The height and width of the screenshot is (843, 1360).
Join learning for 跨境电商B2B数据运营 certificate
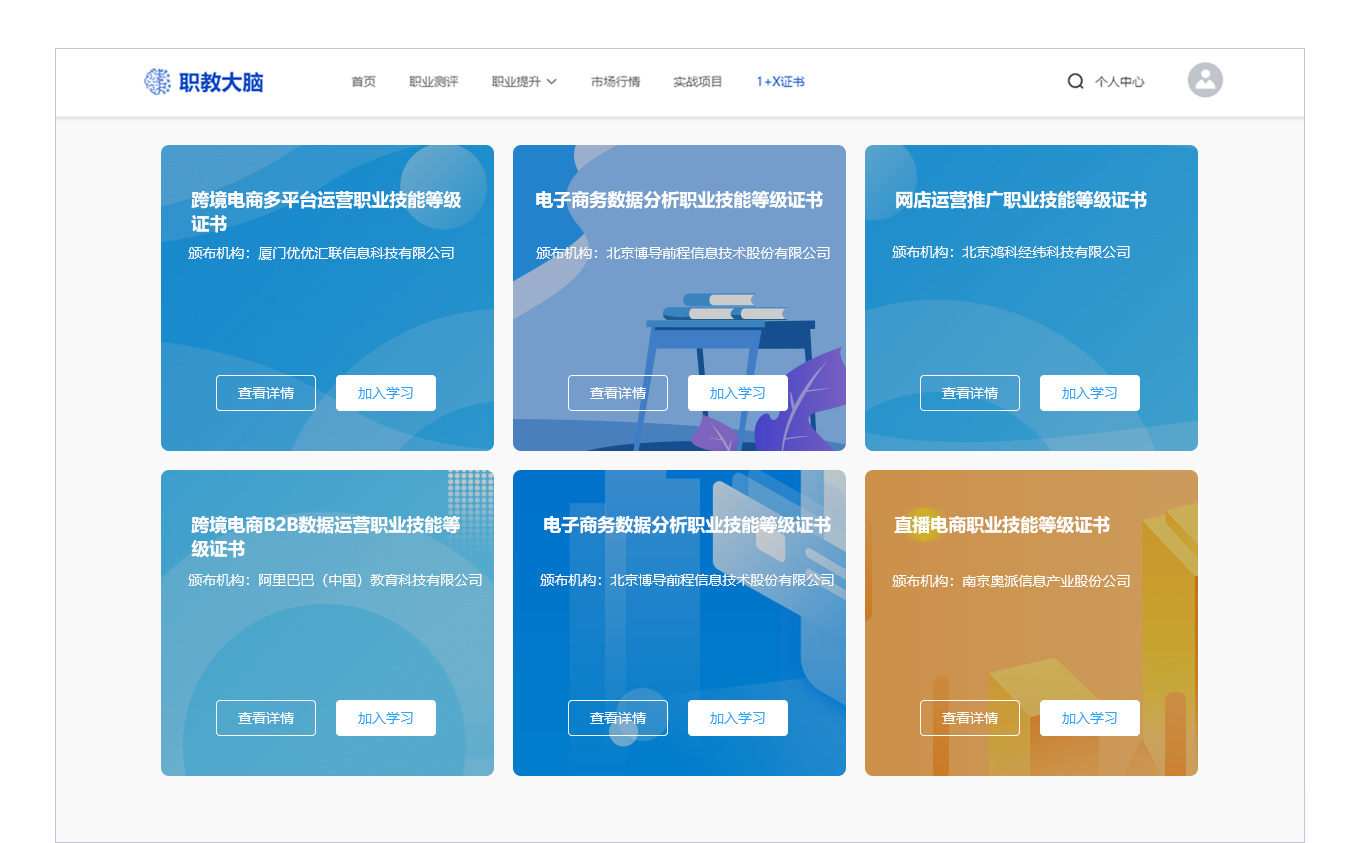tap(386, 718)
